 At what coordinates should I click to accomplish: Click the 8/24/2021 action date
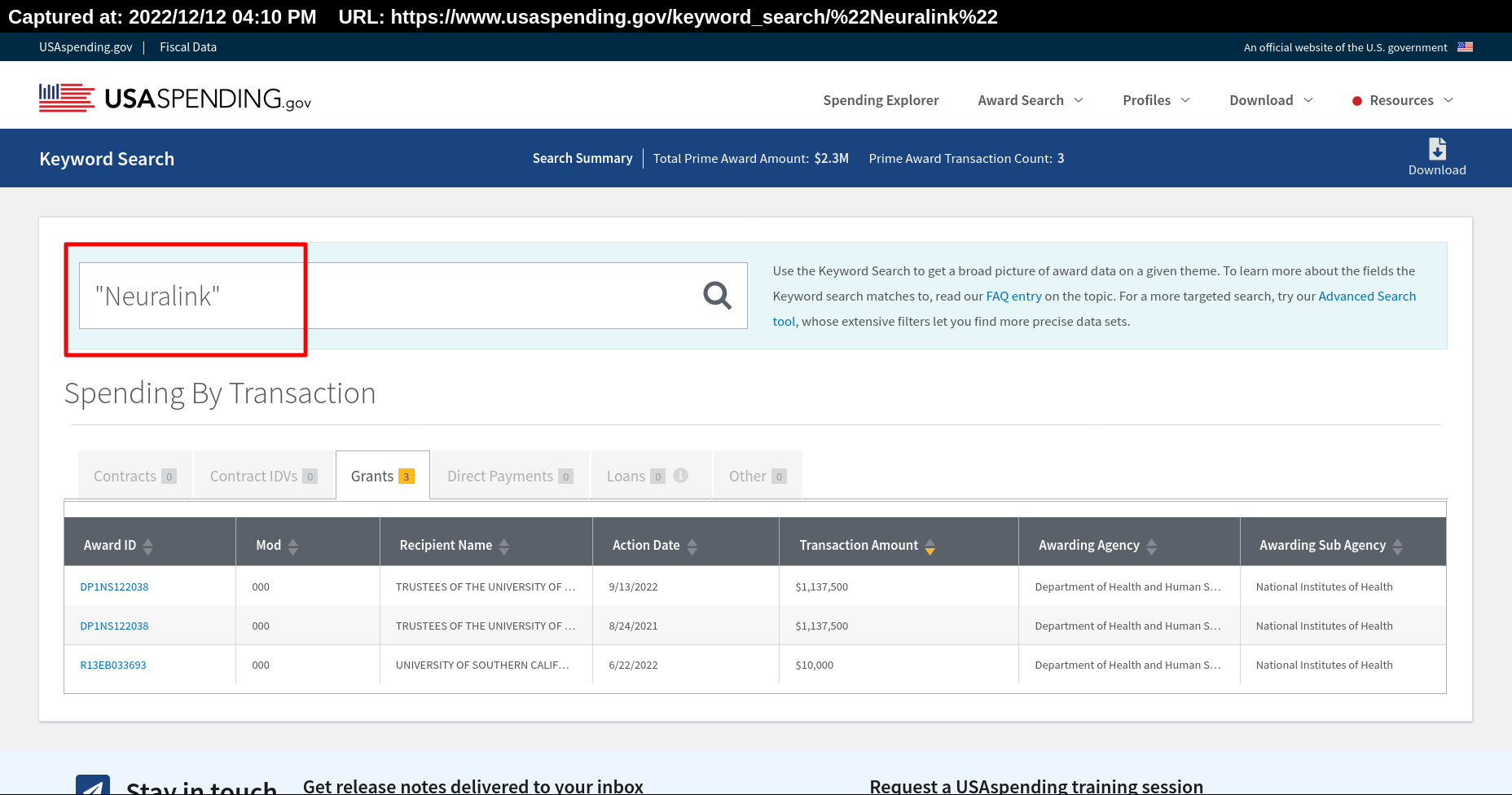(633, 626)
